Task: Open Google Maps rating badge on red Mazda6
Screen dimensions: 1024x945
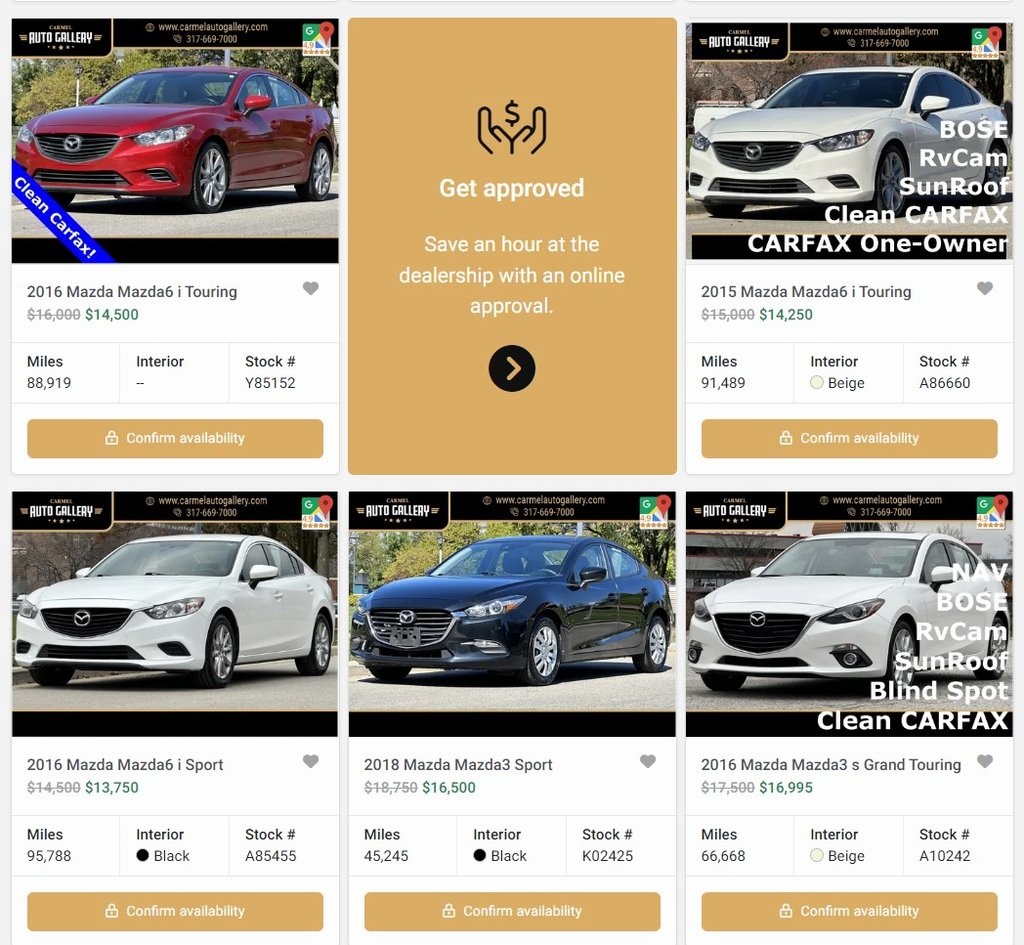Action: 318,39
